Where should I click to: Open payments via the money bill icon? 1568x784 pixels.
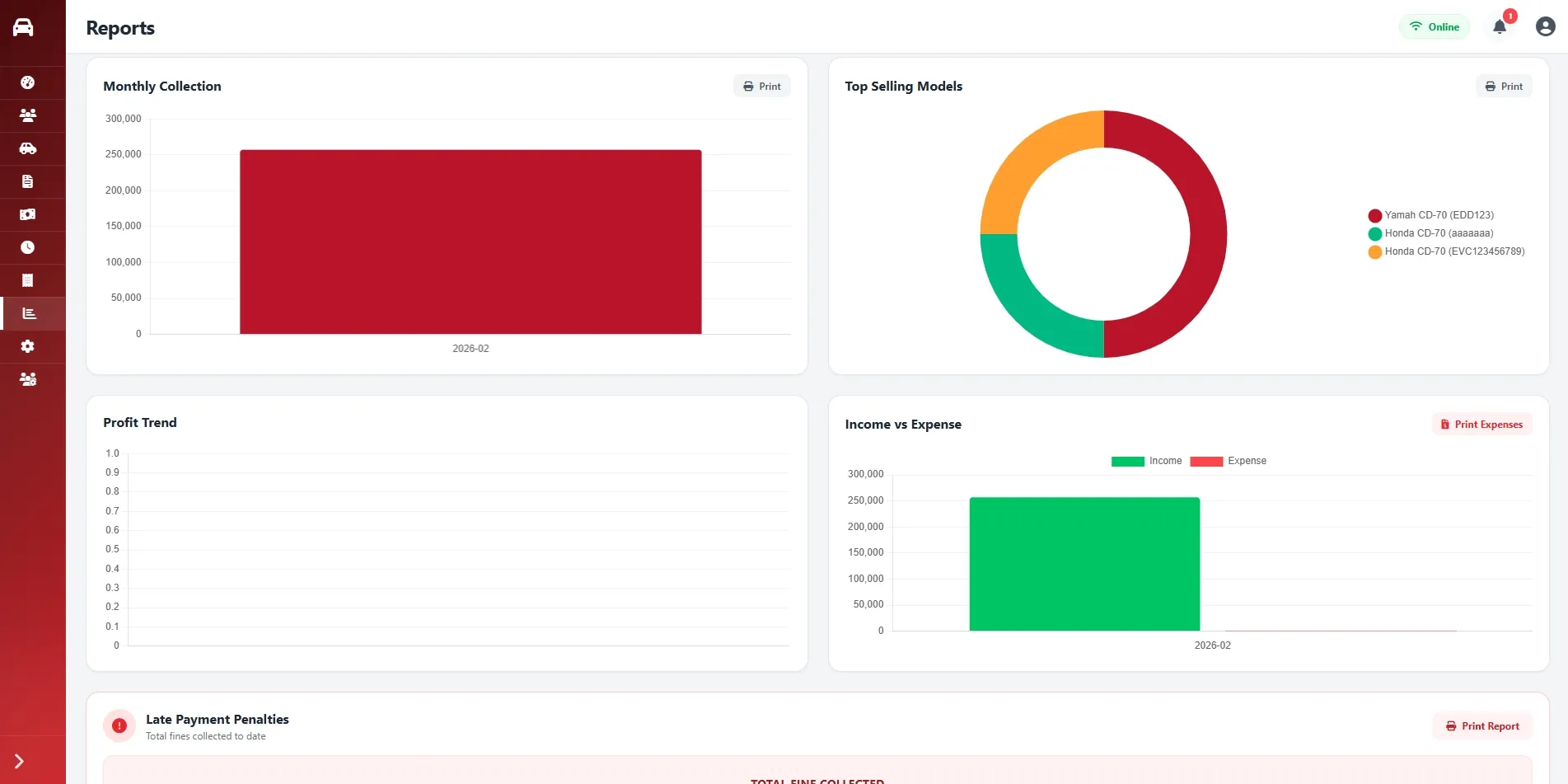[28, 214]
